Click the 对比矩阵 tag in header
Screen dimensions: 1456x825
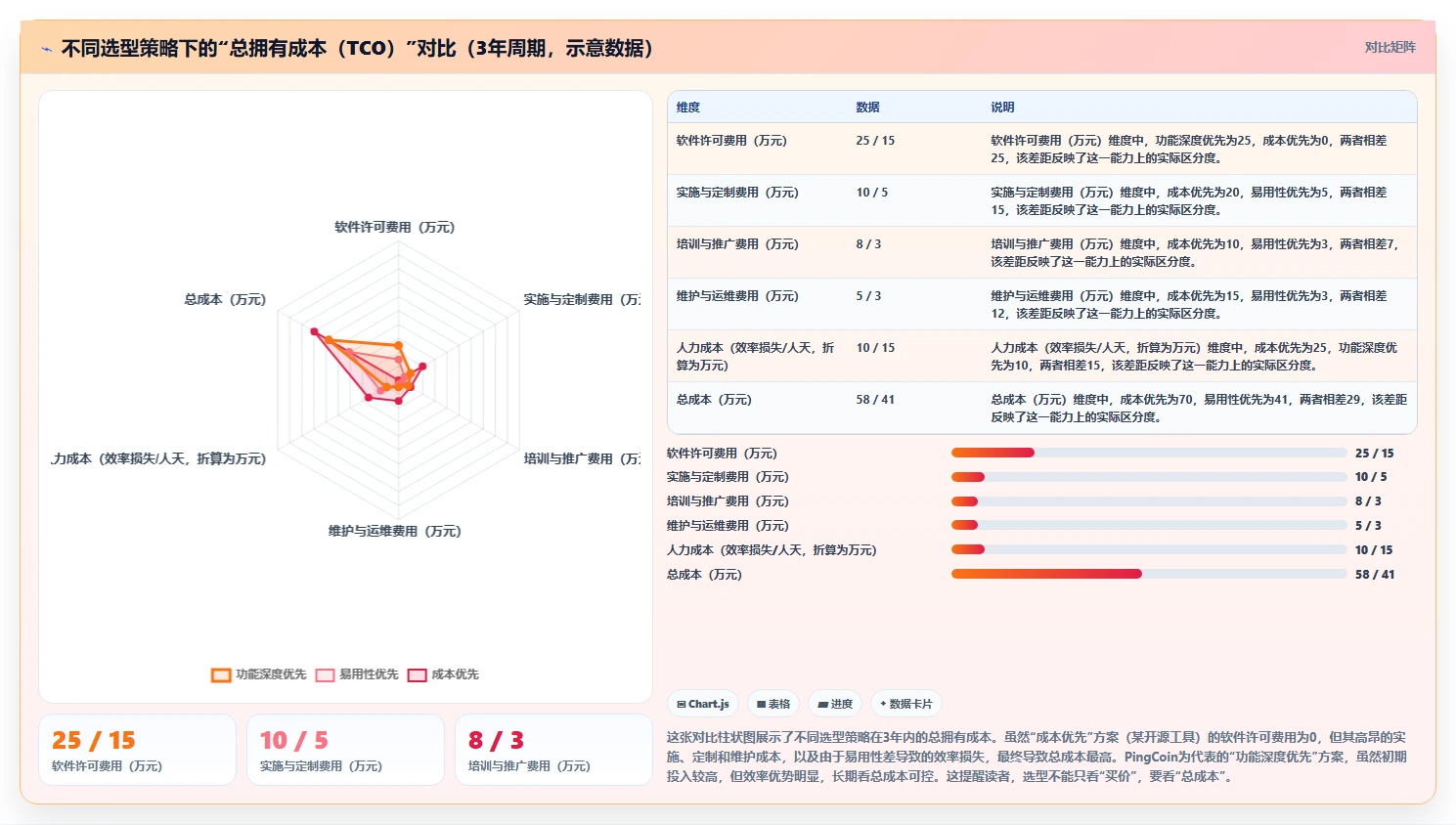(1390, 48)
